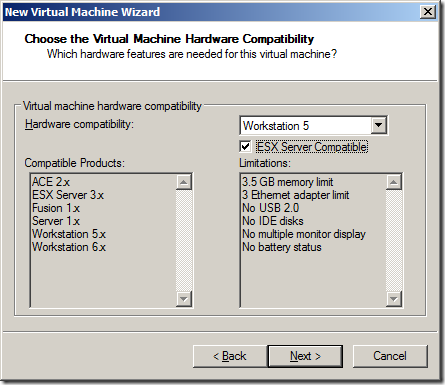
Task: Click No multiple monitor display limitation
Action: pyautogui.click(x=304, y=234)
